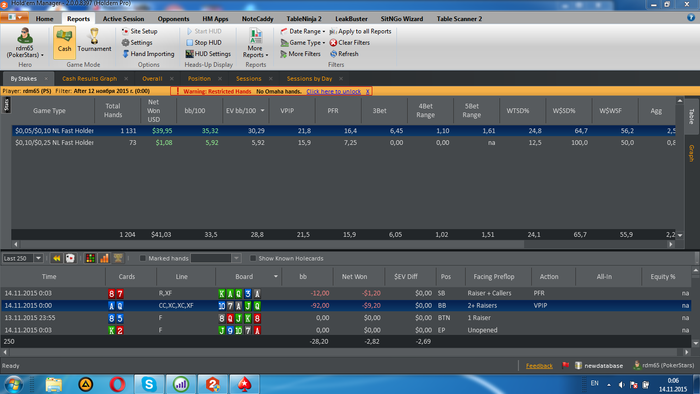Open the Settings option
The height and width of the screenshot is (394, 700).
(137, 42)
